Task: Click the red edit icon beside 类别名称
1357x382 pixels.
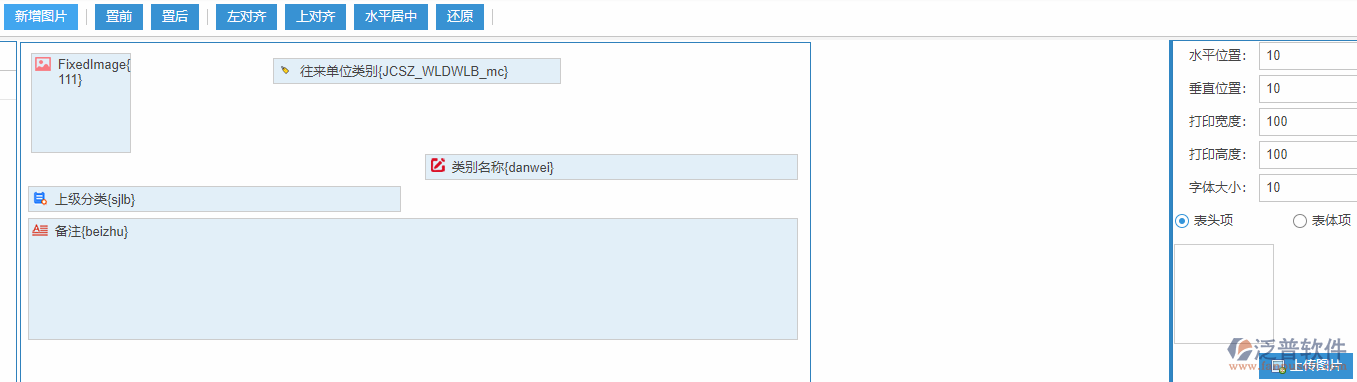Action: (x=437, y=166)
